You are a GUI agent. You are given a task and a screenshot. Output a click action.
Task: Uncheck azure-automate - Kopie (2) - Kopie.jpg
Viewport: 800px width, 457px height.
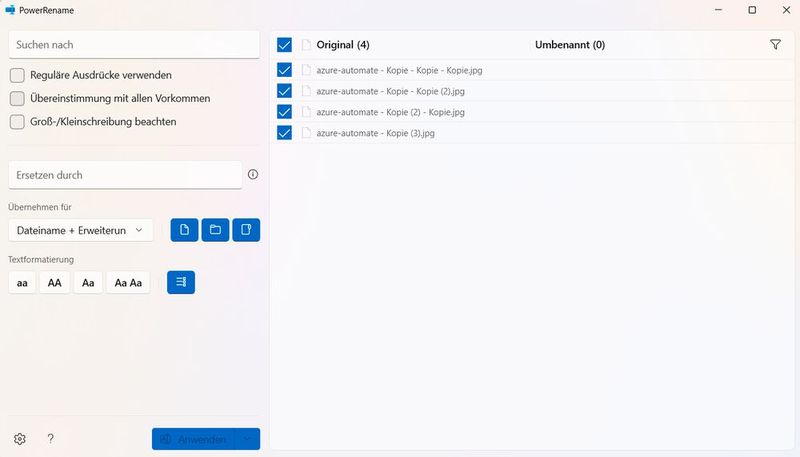click(284, 112)
